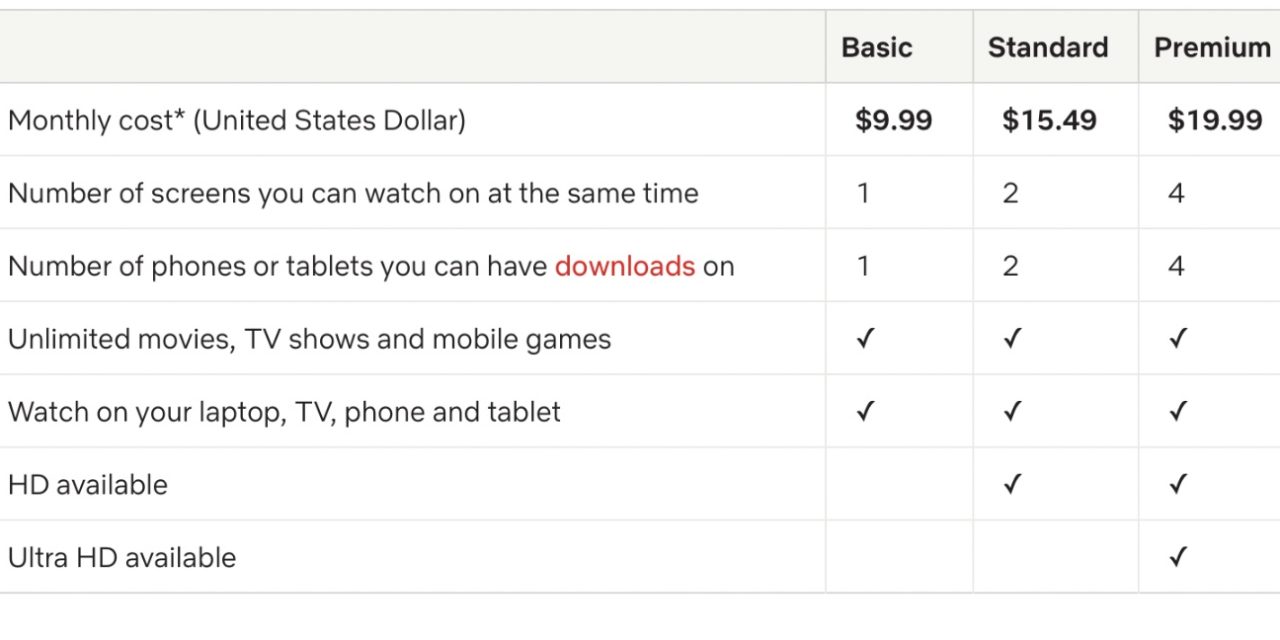Click Basic checkmark in laptop/TV row
The height and width of the screenshot is (640, 1280).
(866, 411)
